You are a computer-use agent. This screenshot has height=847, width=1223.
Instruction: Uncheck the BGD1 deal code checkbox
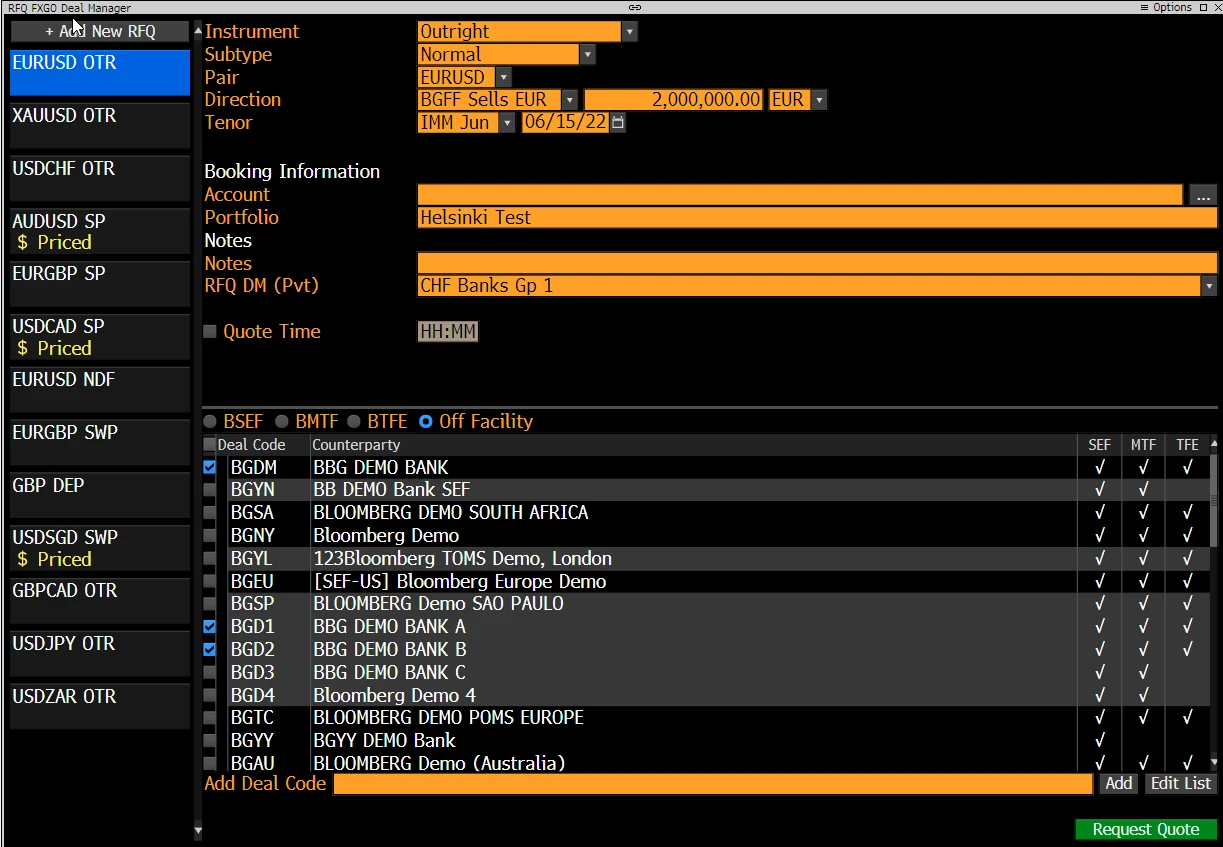tap(209, 626)
